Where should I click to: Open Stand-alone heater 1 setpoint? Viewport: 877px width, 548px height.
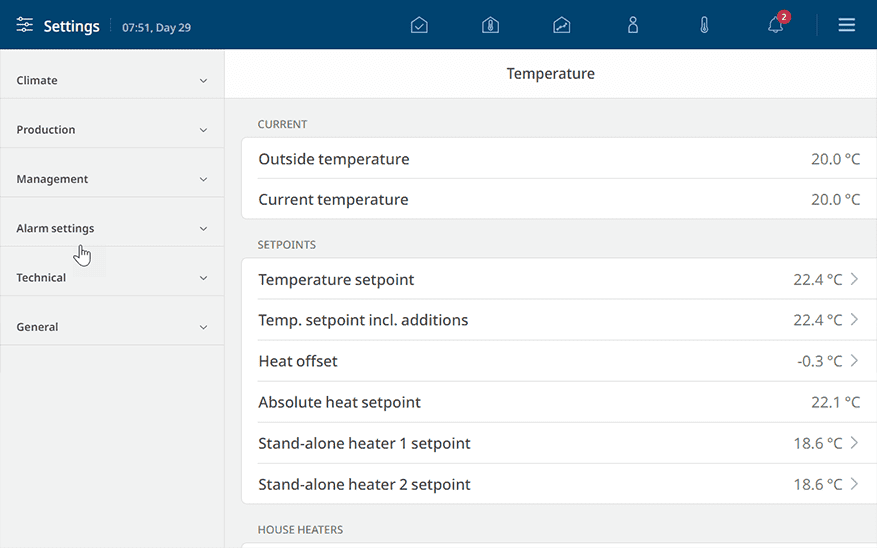[x=559, y=443]
